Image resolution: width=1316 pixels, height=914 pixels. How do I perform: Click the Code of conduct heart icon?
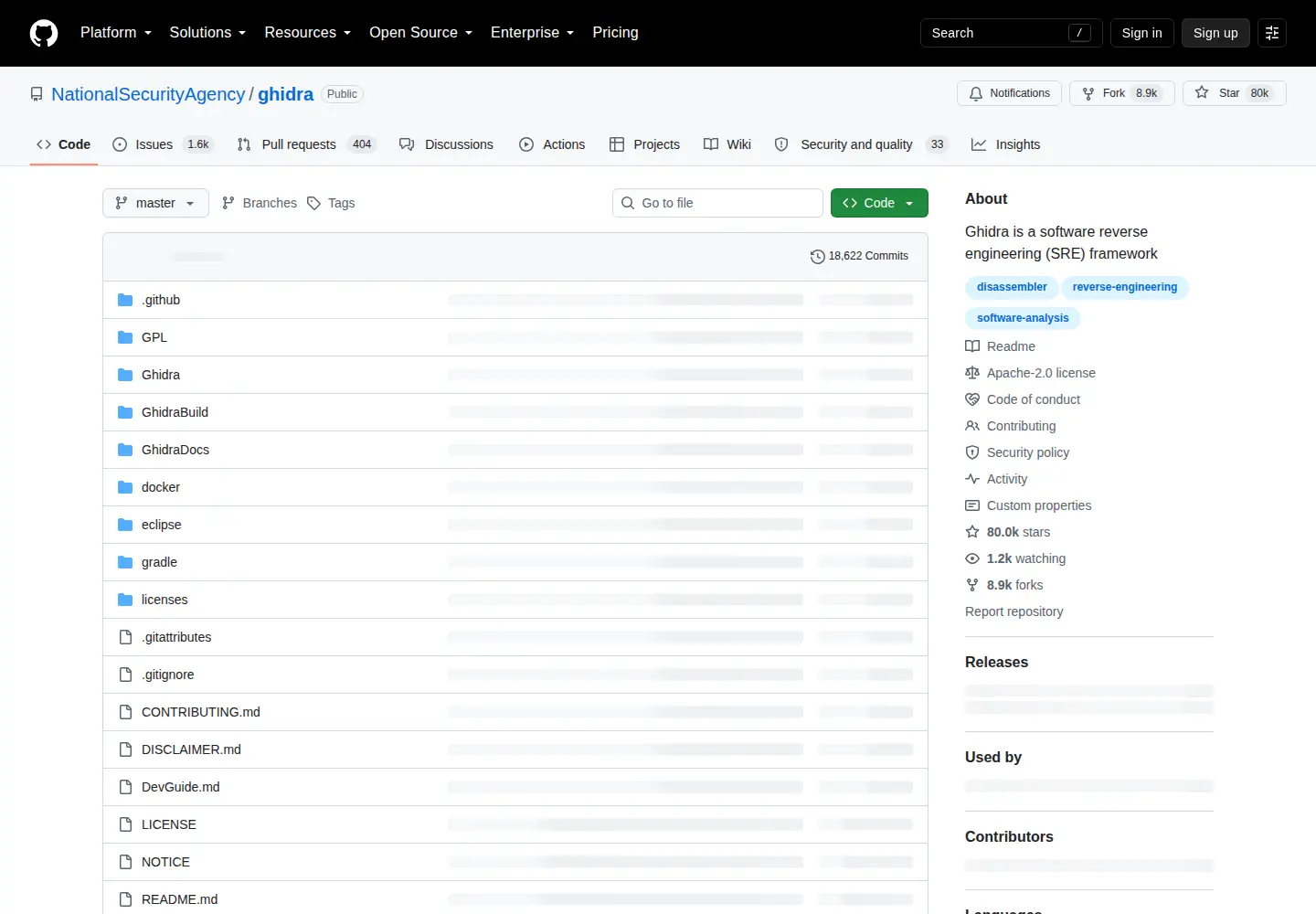tap(972, 399)
